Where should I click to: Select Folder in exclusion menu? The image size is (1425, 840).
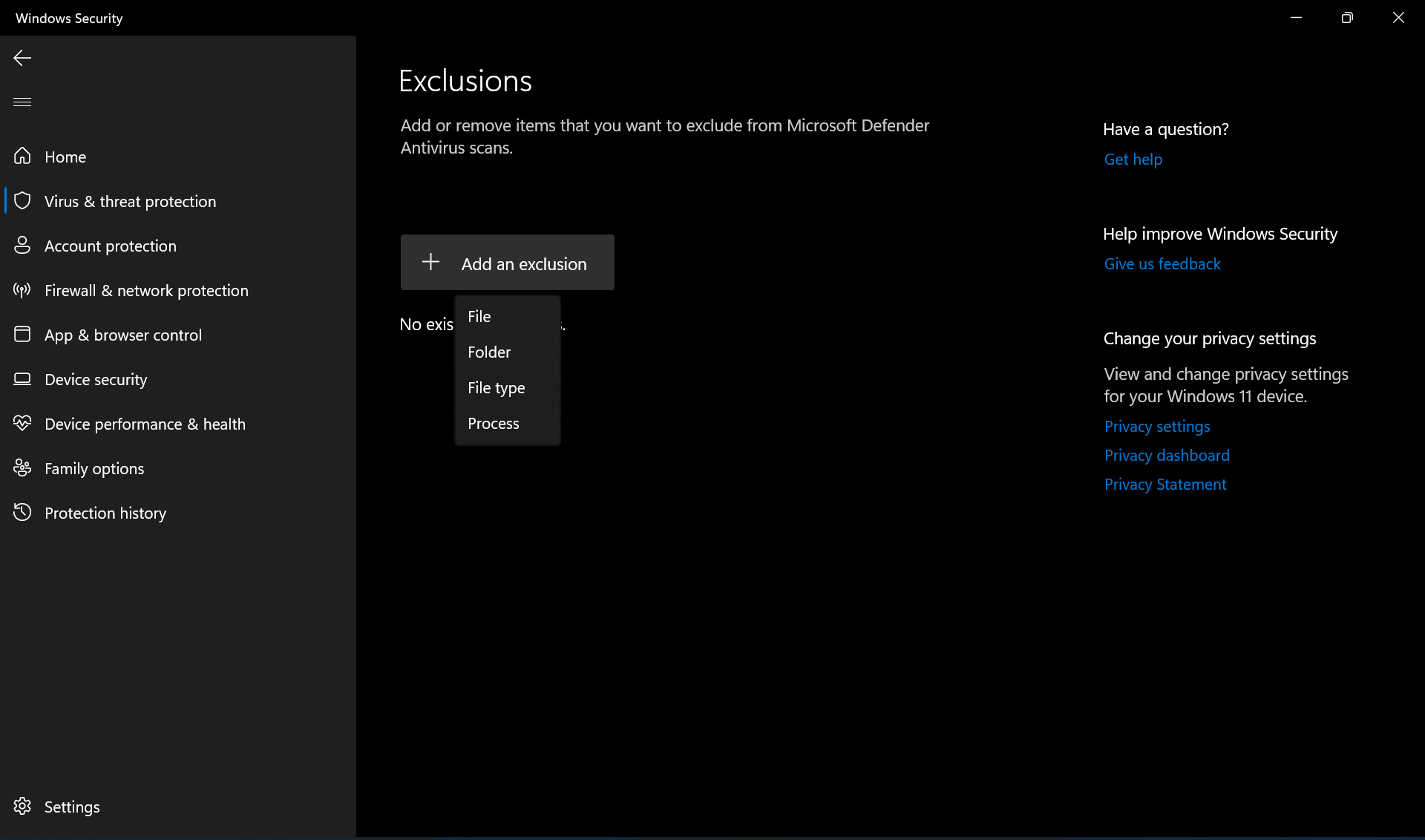click(489, 352)
